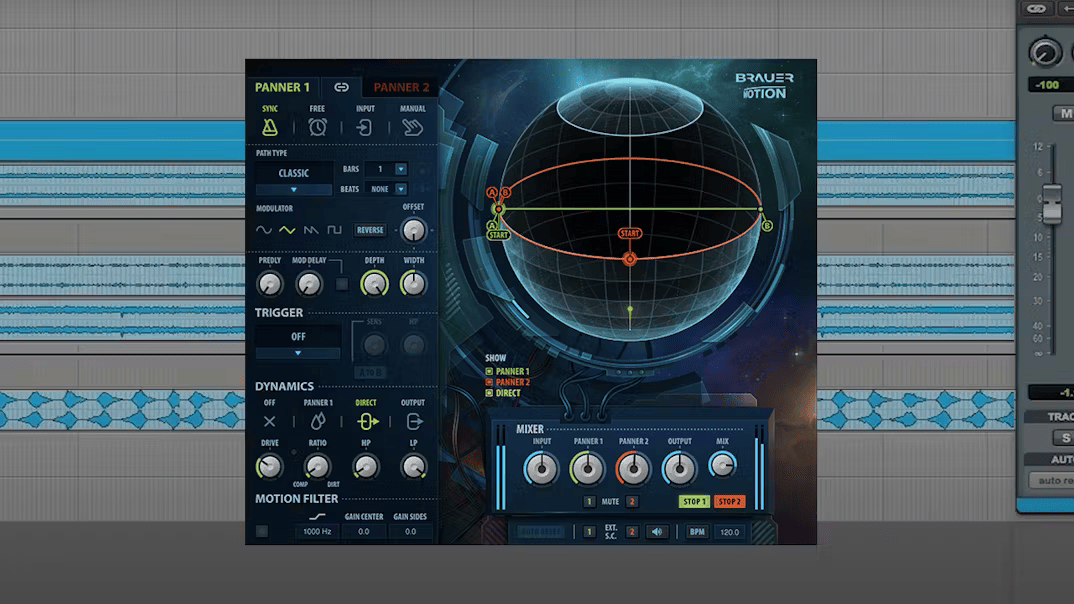1074x604 pixels.
Task: Click the A to B trigger button
Action: click(x=371, y=372)
